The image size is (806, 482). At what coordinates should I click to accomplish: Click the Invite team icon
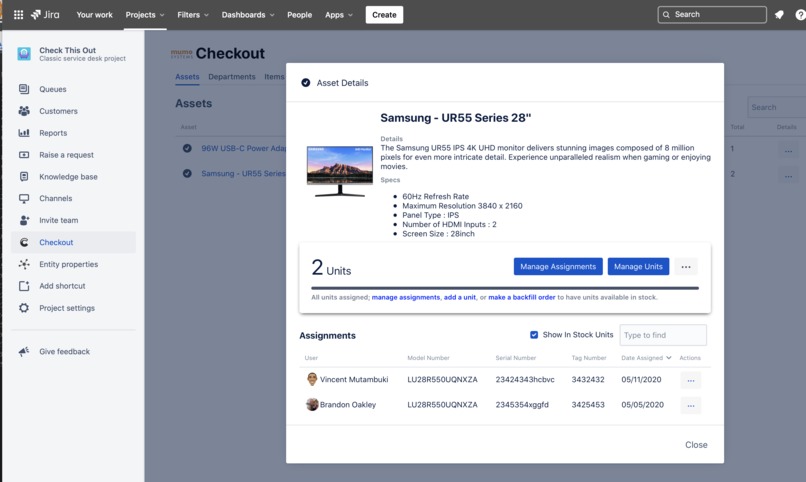[x=24, y=220]
